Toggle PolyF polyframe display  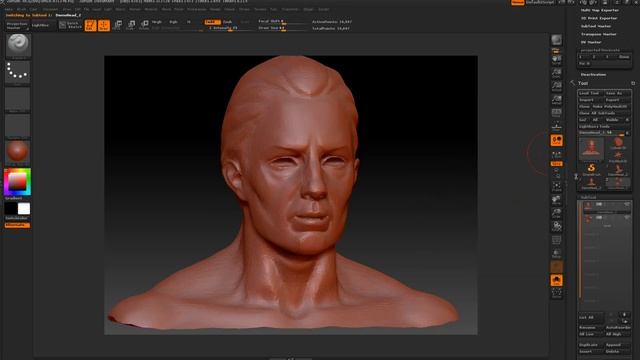pos(557,240)
